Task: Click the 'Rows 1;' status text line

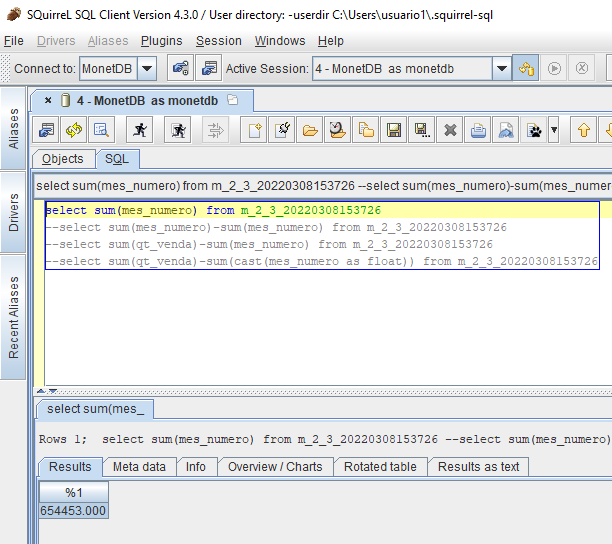Action: pos(324,439)
